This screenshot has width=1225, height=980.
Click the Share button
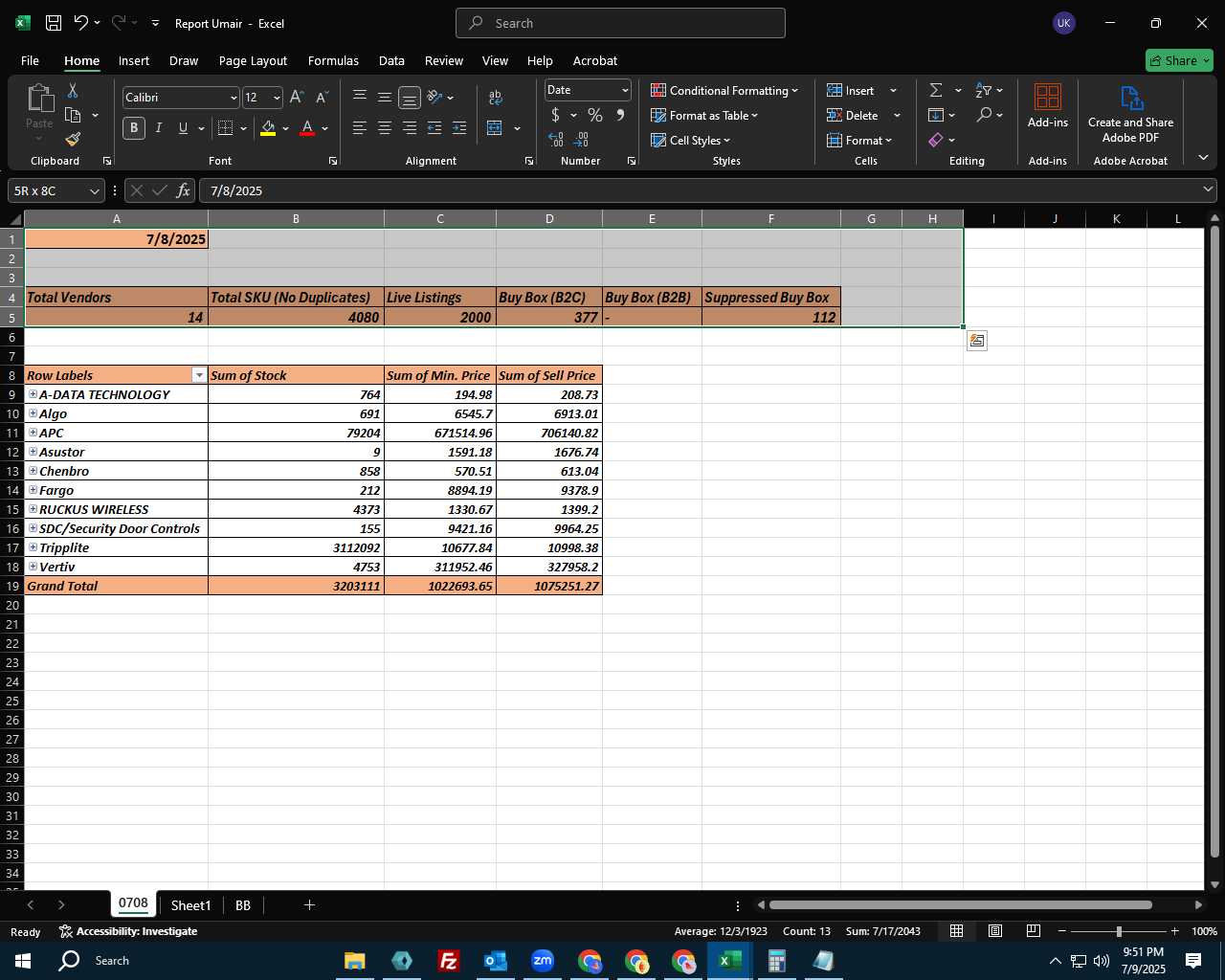point(1179,60)
